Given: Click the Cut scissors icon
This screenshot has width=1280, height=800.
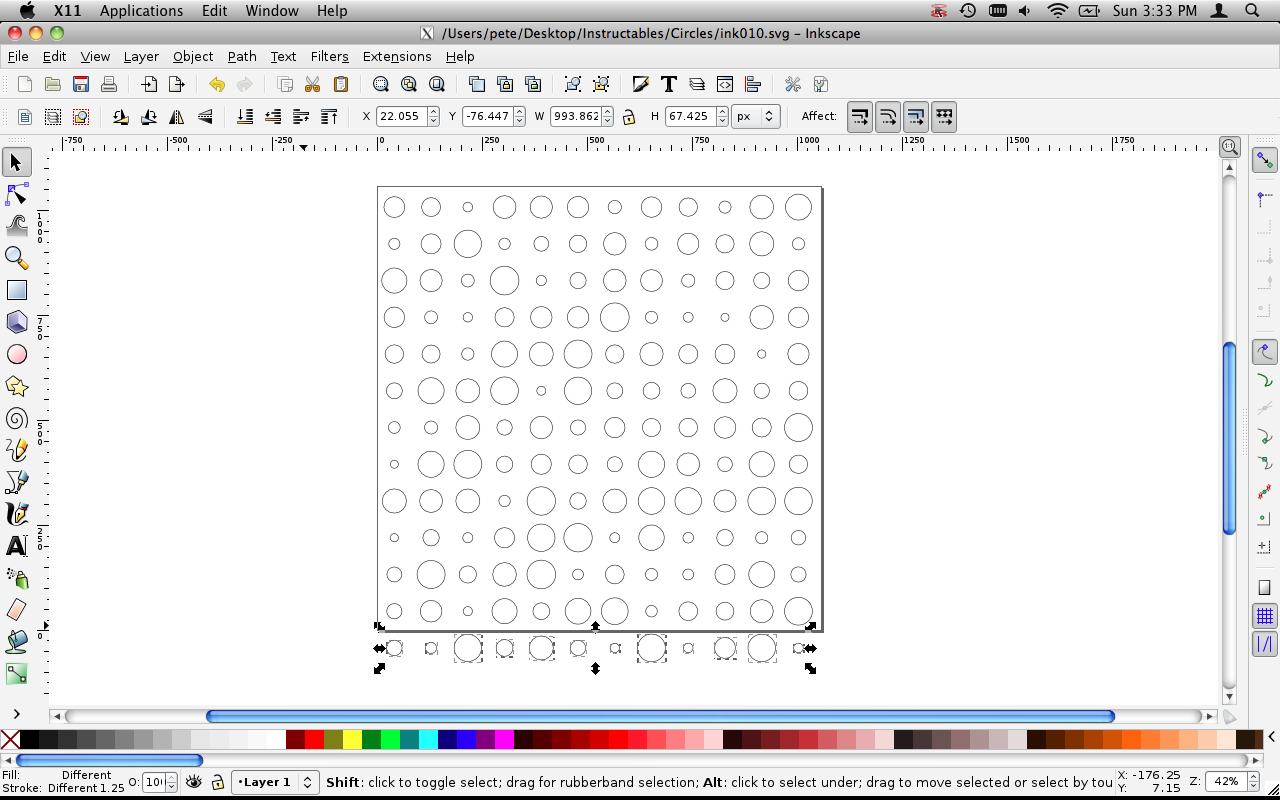Looking at the screenshot, I should click(x=312, y=84).
